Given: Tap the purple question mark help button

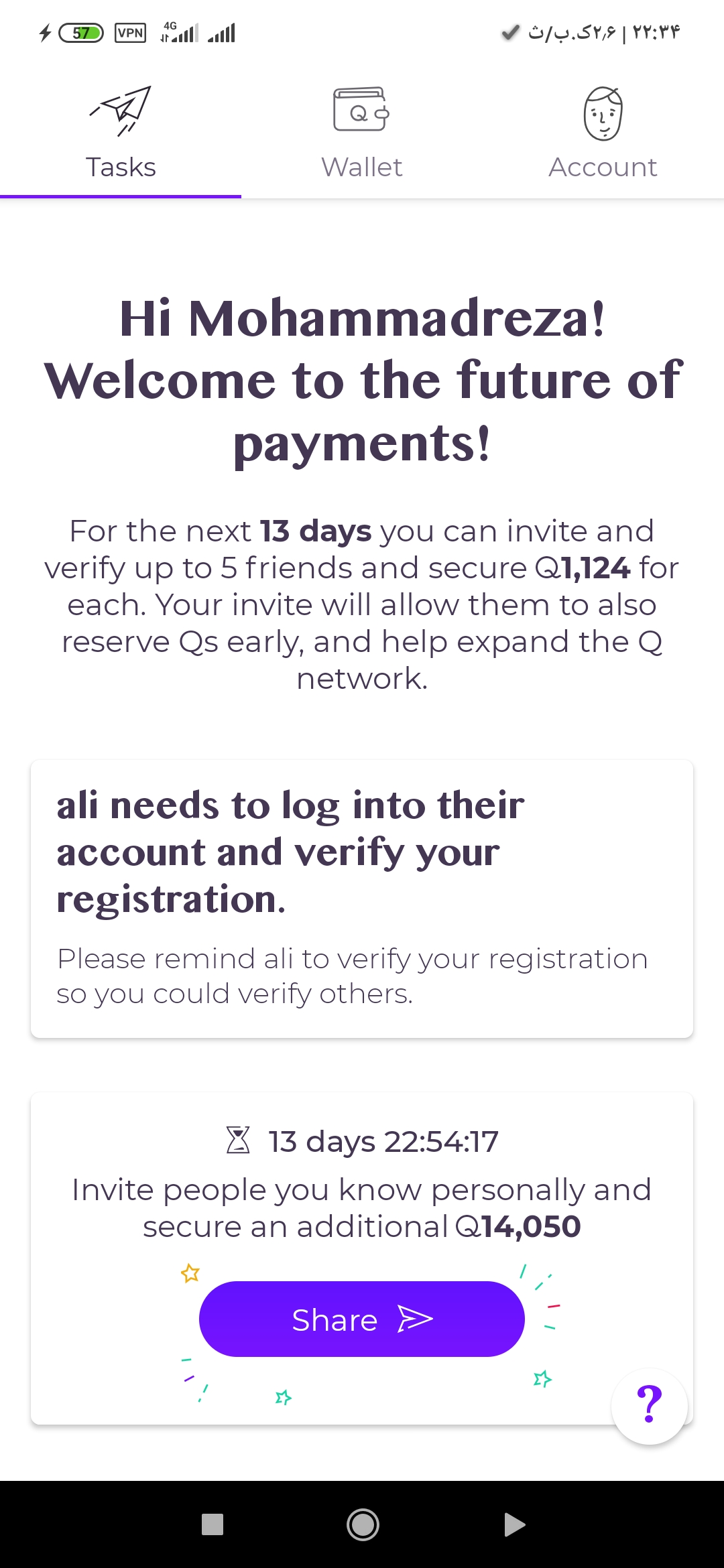Looking at the screenshot, I should (649, 1406).
